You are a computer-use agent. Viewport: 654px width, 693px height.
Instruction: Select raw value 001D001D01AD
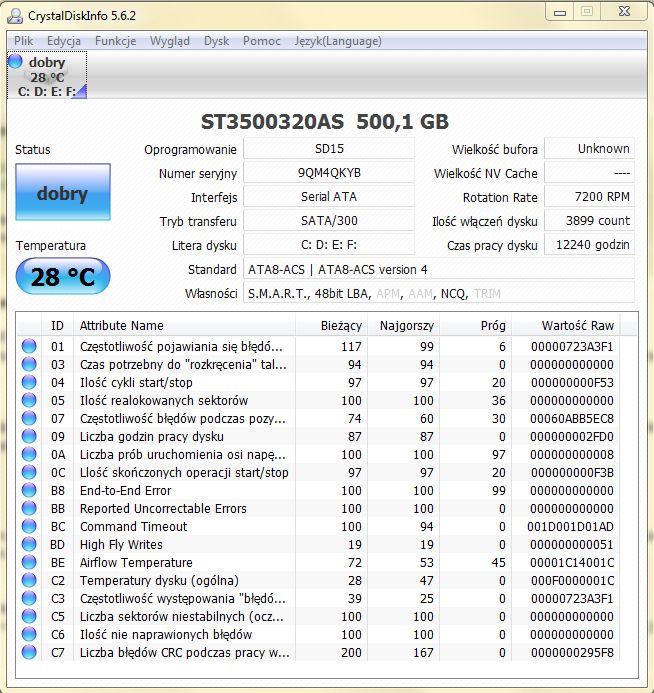(x=570, y=526)
